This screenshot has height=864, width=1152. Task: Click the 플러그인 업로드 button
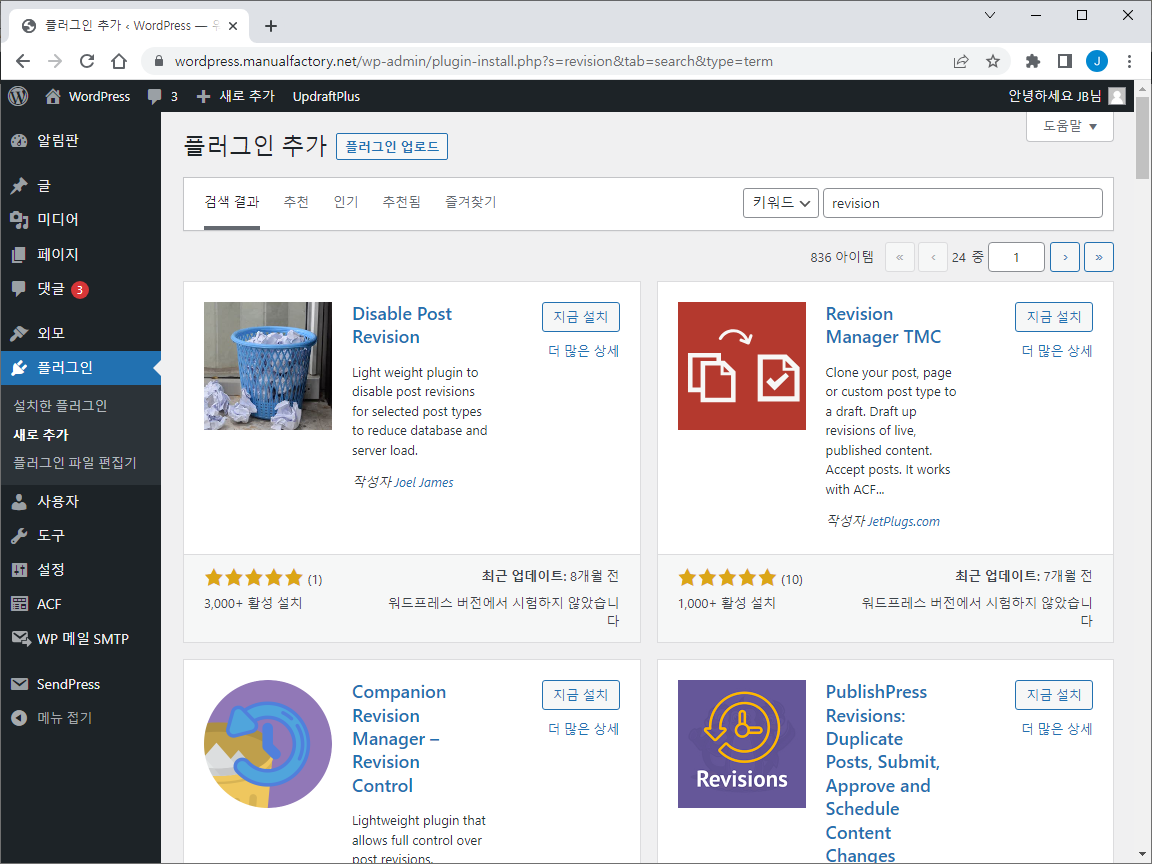392,146
